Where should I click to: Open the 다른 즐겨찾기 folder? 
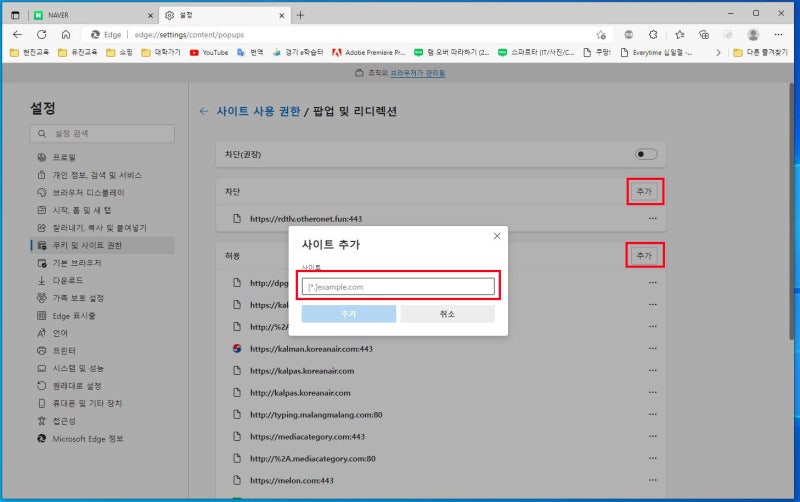pyautogui.click(x=760, y=53)
